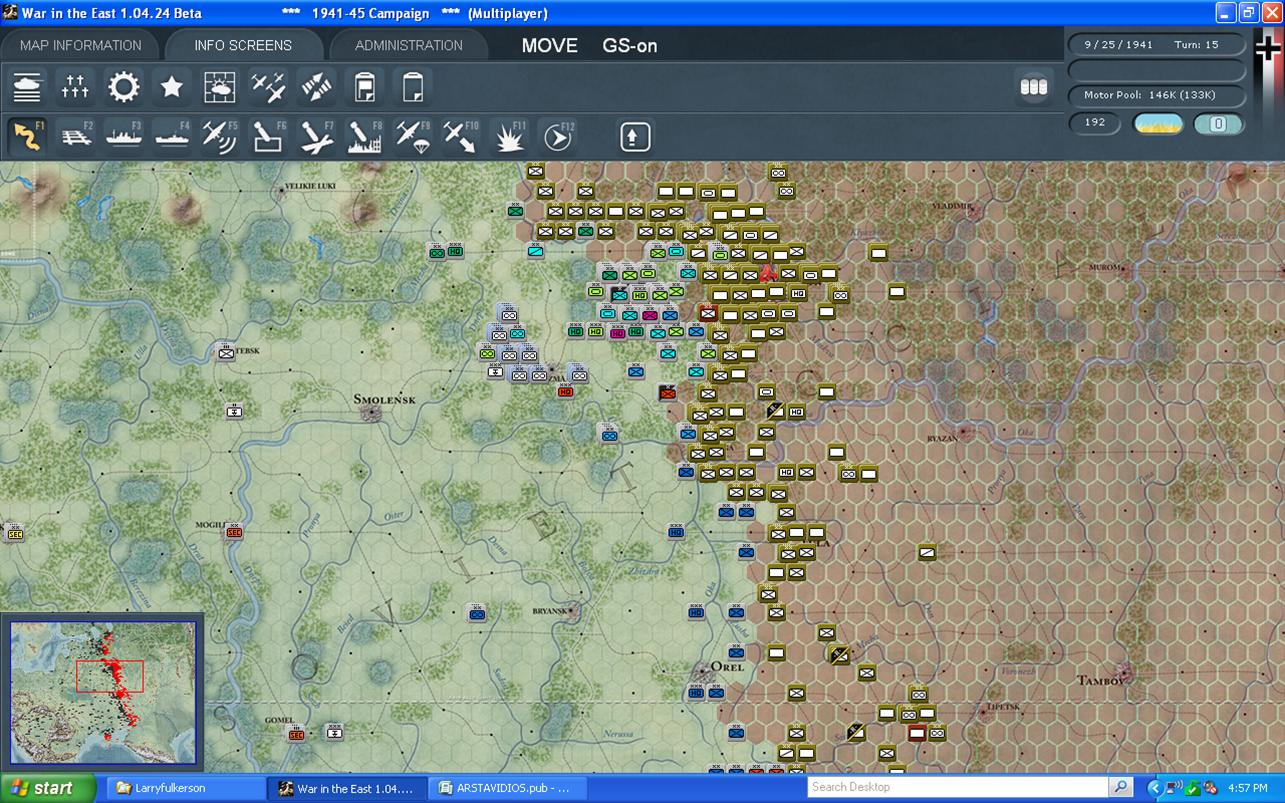Image resolution: width=1285 pixels, height=803 pixels.
Task: Click the Motor Pool 146K readout
Action: [1157, 95]
